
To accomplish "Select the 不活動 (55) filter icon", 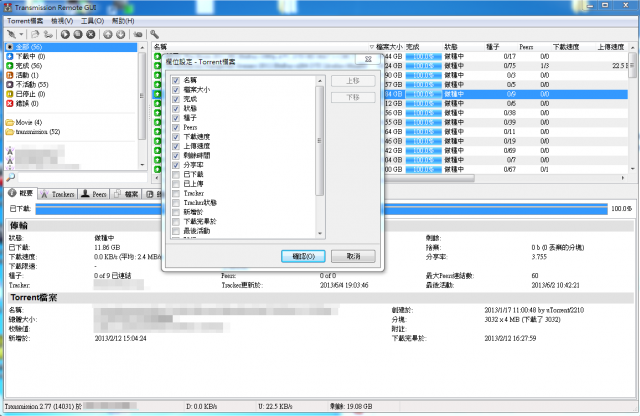I will [10, 85].
